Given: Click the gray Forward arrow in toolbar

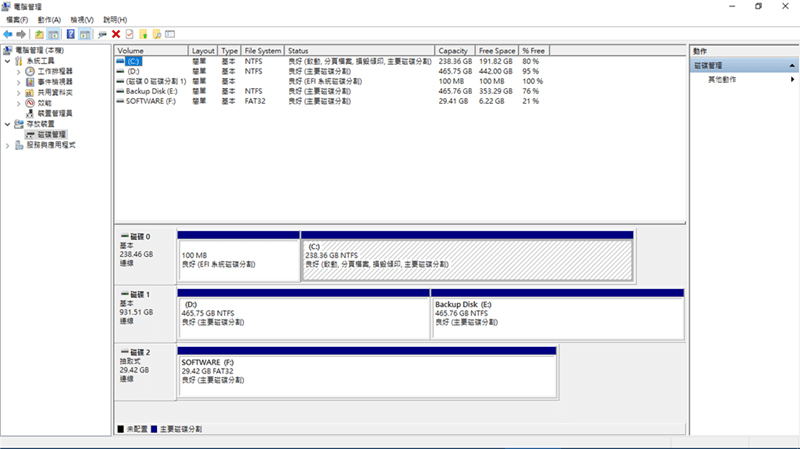Looking at the screenshot, I should 21,34.
